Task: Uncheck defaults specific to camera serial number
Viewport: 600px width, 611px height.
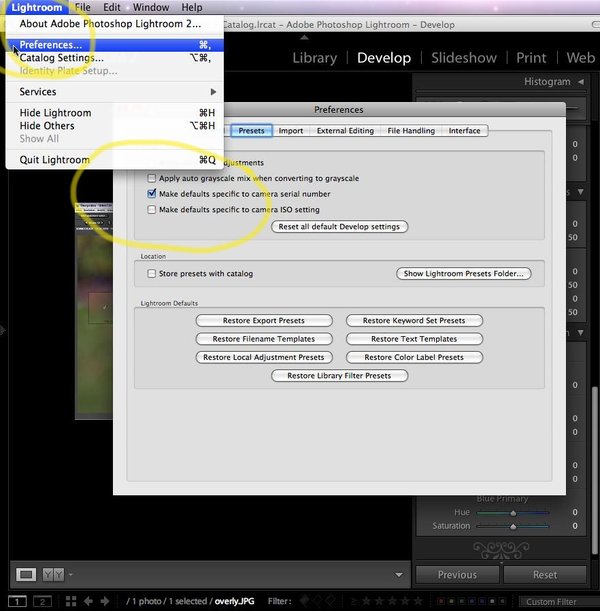Action: [x=151, y=194]
